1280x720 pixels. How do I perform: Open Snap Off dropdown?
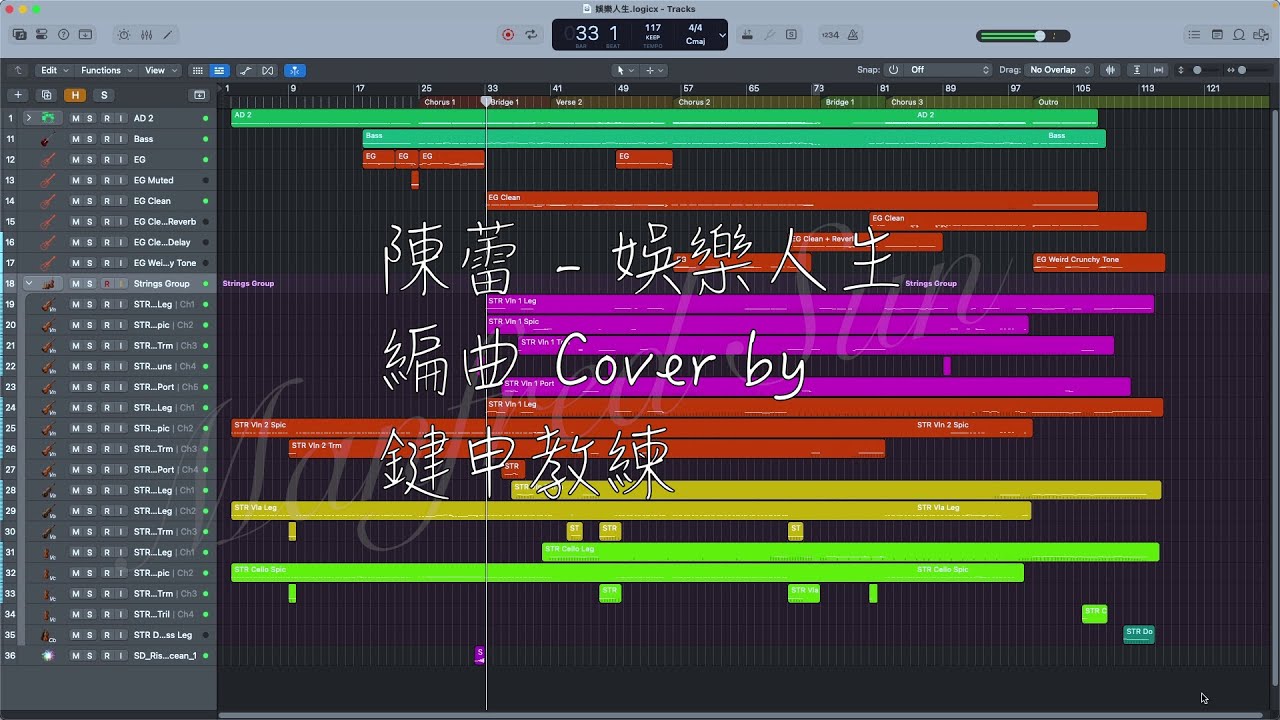[x=947, y=70]
